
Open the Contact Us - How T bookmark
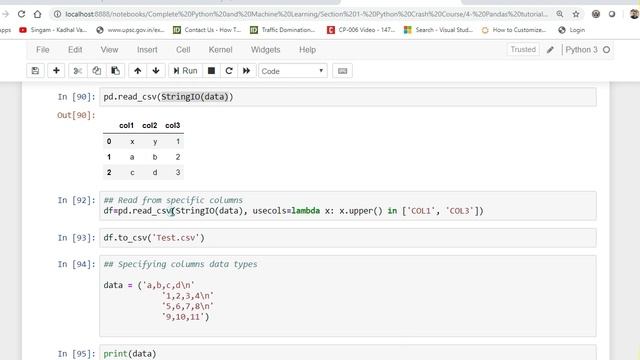[207, 30]
